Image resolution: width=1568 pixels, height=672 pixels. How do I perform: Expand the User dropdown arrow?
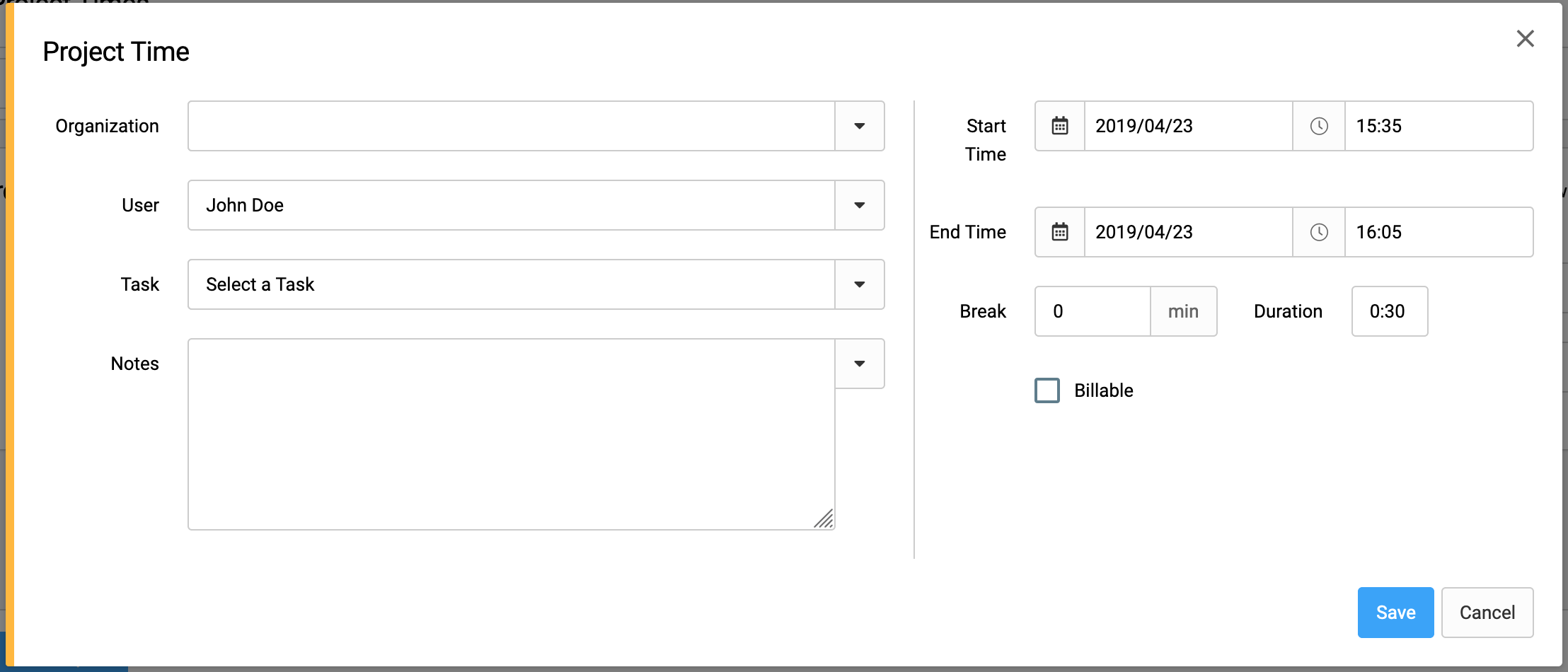click(x=860, y=205)
